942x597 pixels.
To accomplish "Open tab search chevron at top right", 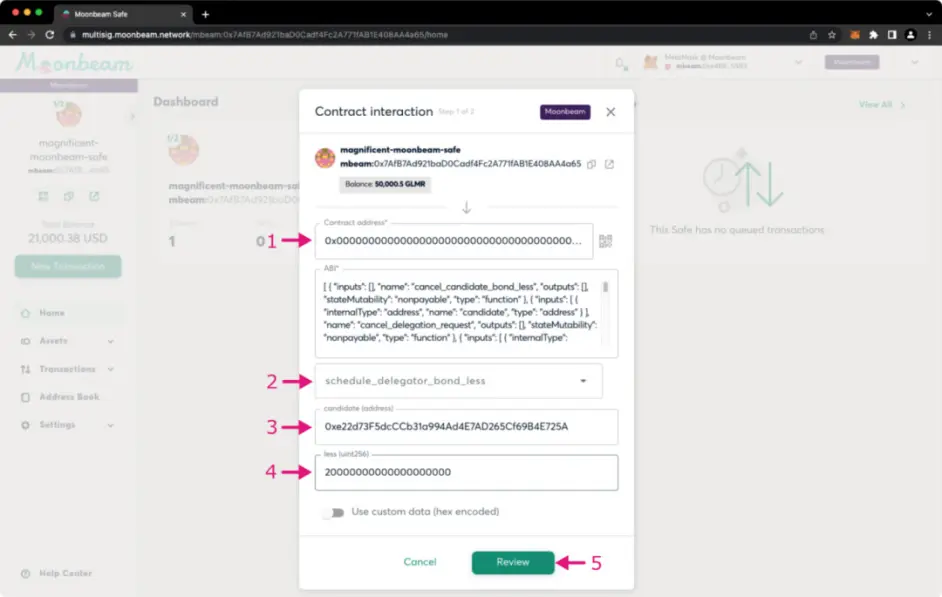I will pos(929,14).
